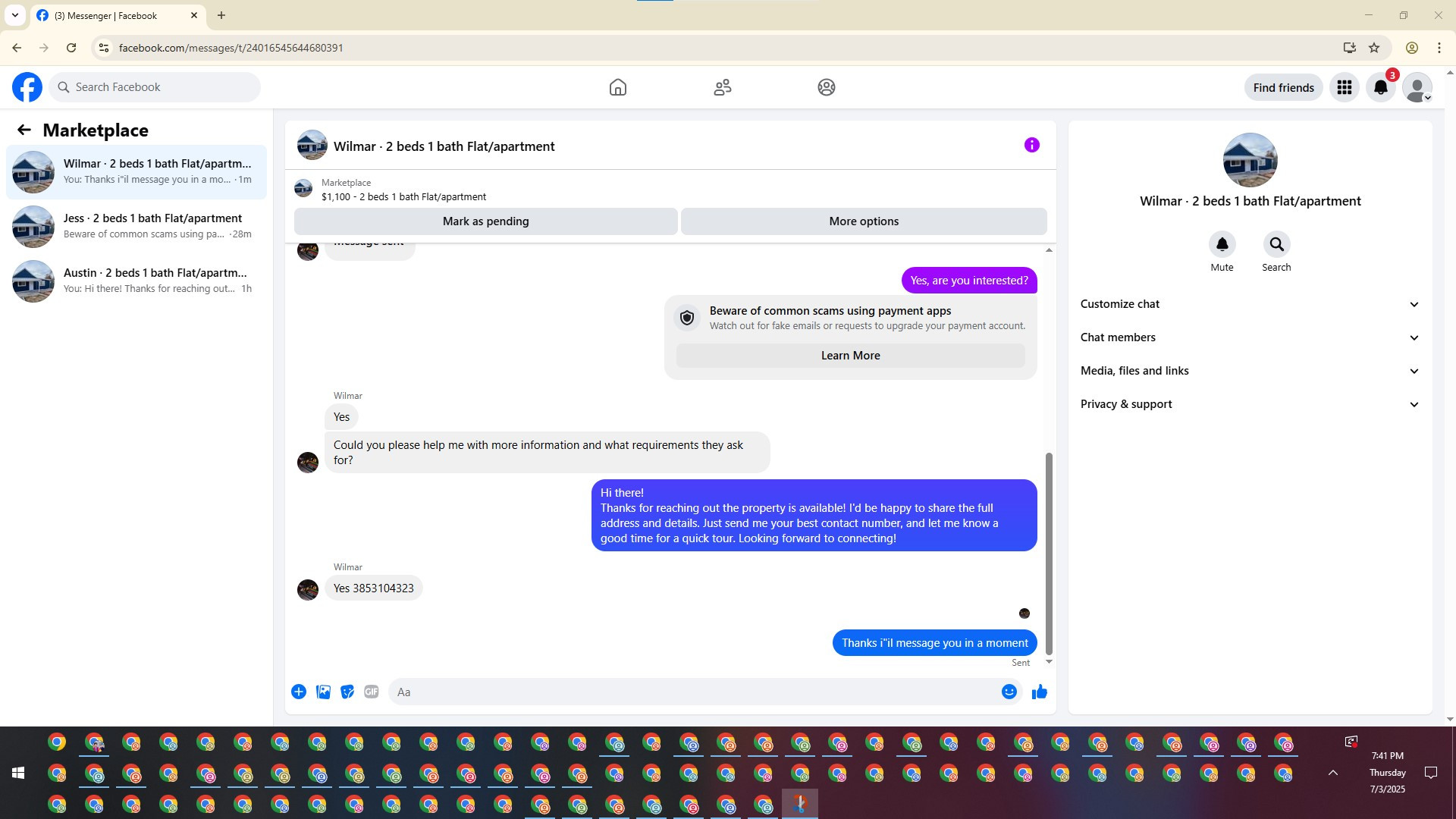
Task: Click the Learn More scam warning button
Action: tap(850, 356)
